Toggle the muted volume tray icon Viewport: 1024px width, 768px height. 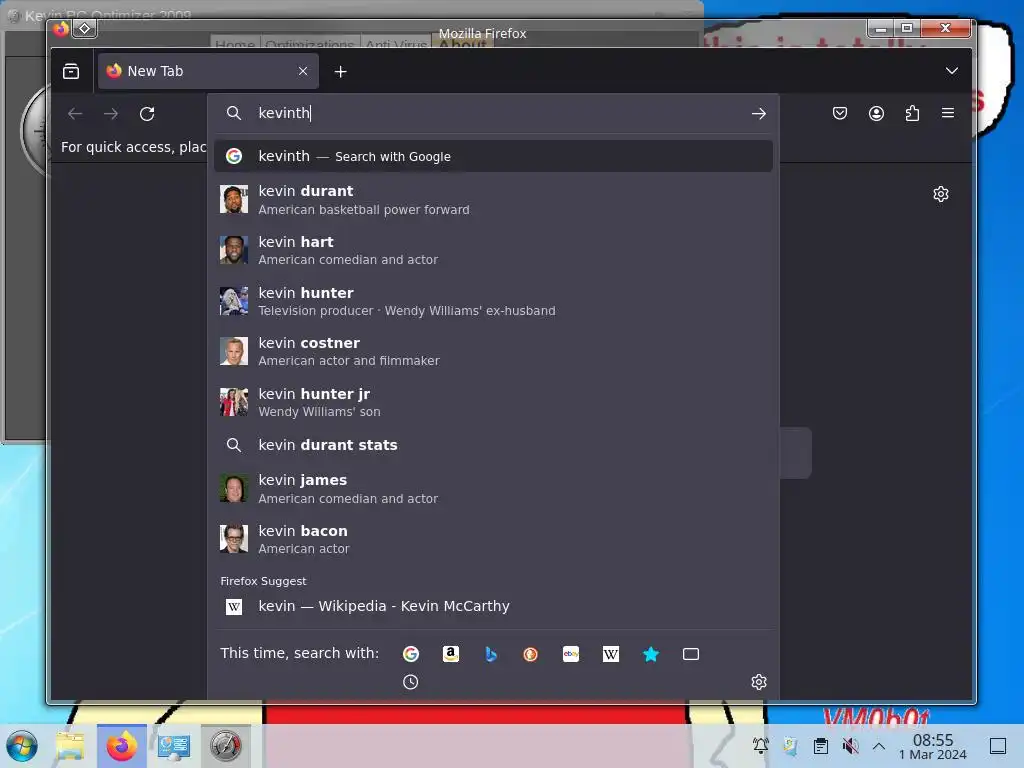(x=850, y=746)
